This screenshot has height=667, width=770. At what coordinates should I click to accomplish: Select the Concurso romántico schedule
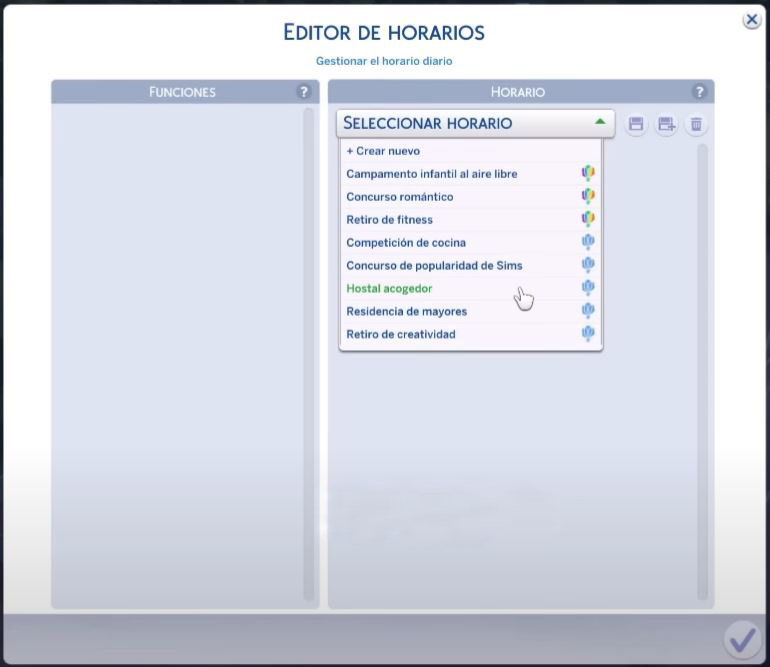400,197
